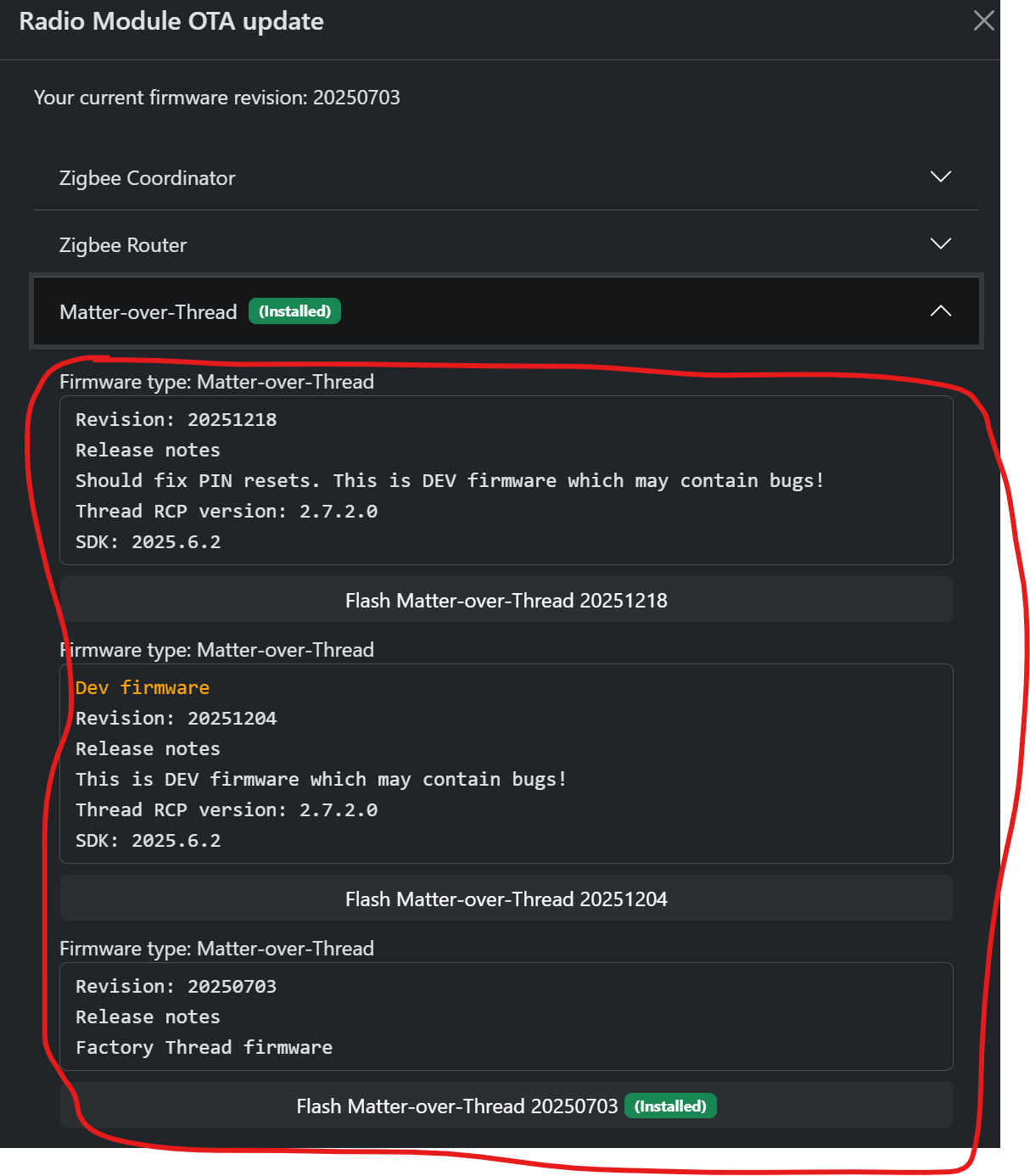
Task: Select the Revision: 20251218 text line
Action: [x=176, y=419]
